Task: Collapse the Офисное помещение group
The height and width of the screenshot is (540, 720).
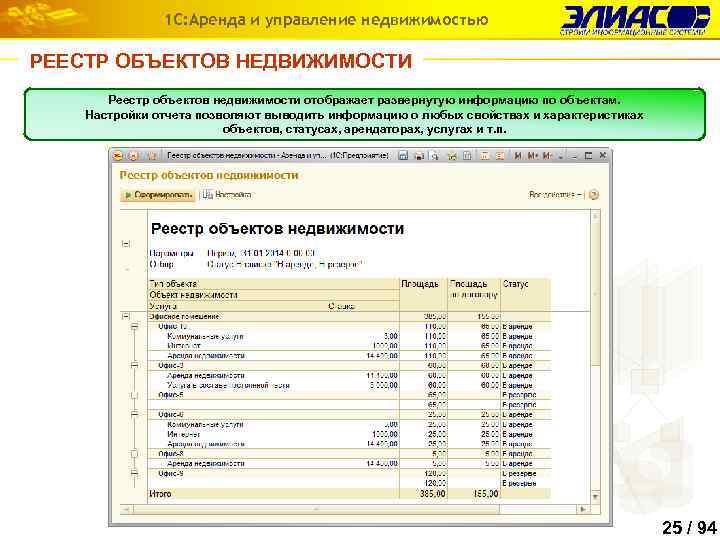Action: click(126, 316)
